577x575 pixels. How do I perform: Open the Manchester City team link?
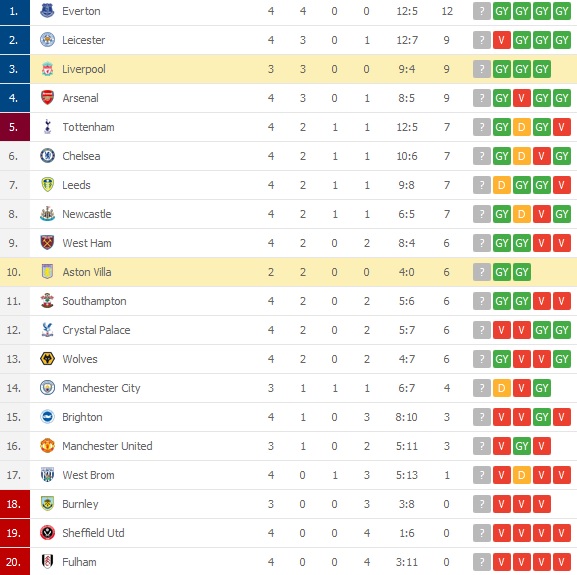coord(101,388)
